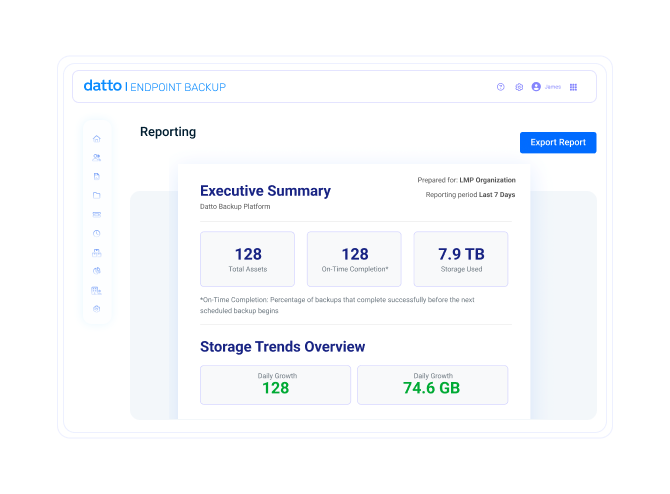Click the datto Endpoint Backup logo

(x=155, y=87)
